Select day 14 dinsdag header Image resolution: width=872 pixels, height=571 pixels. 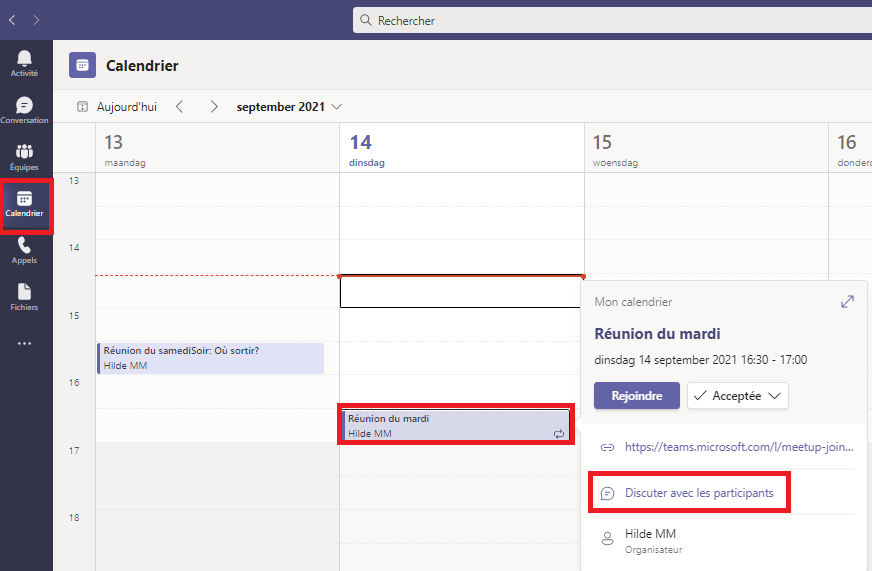point(462,148)
